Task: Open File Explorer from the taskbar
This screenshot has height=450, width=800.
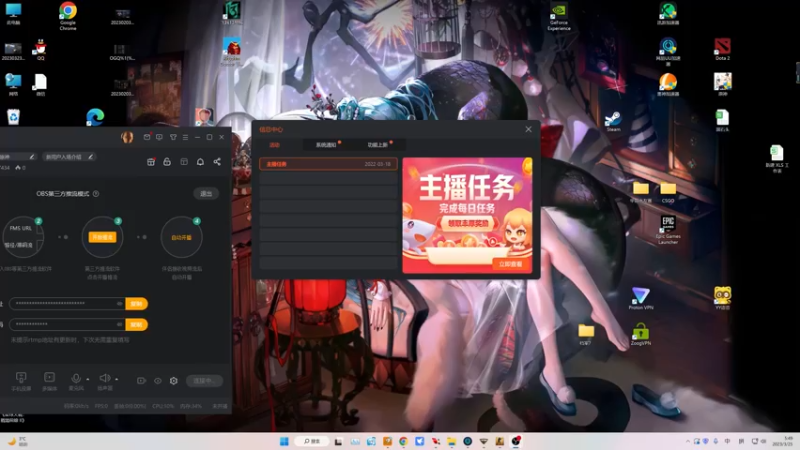Action: tap(452, 441)
